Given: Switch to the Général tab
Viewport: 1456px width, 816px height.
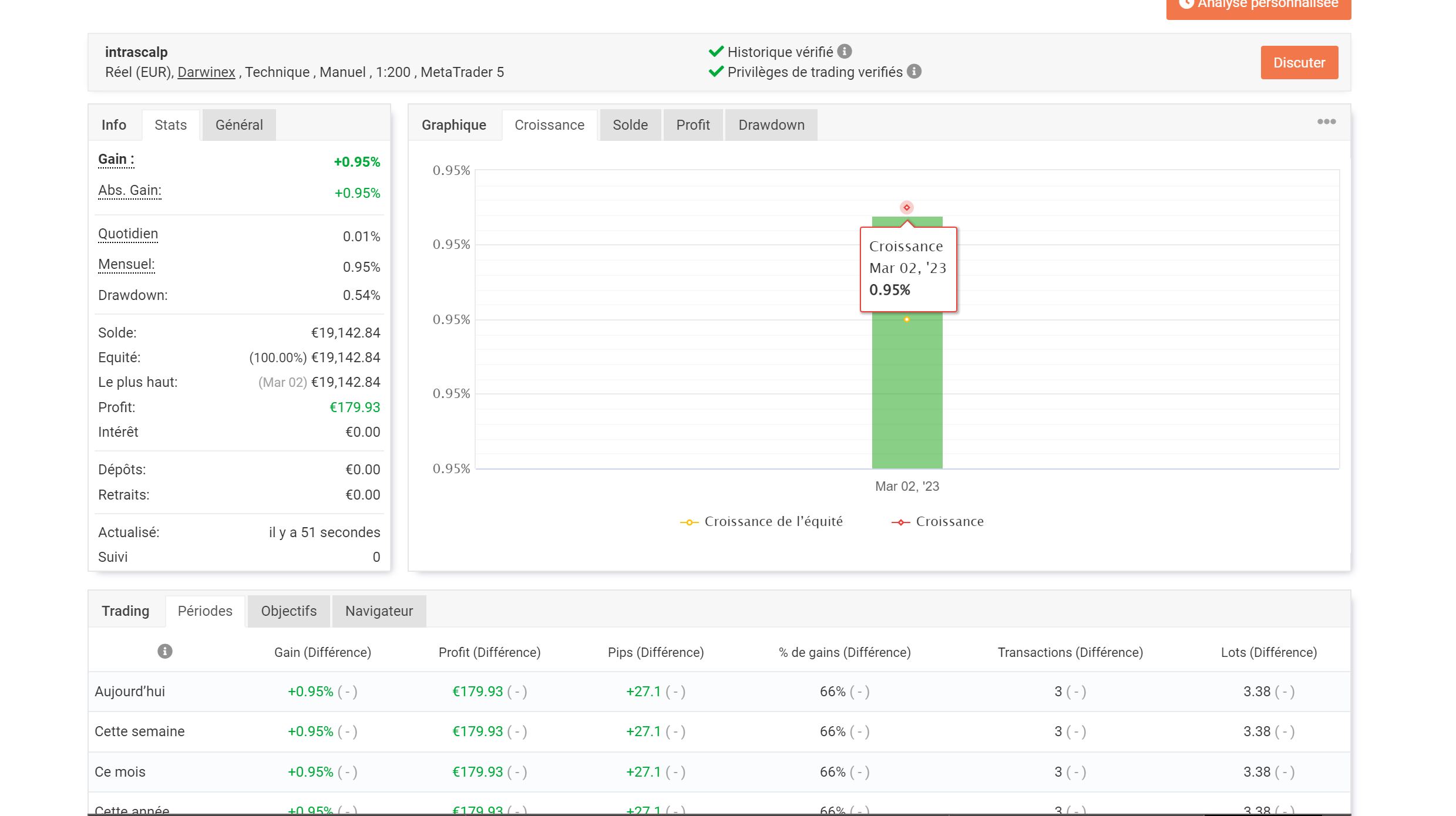Looking at the screenshot, I should (x=239, y=125).
